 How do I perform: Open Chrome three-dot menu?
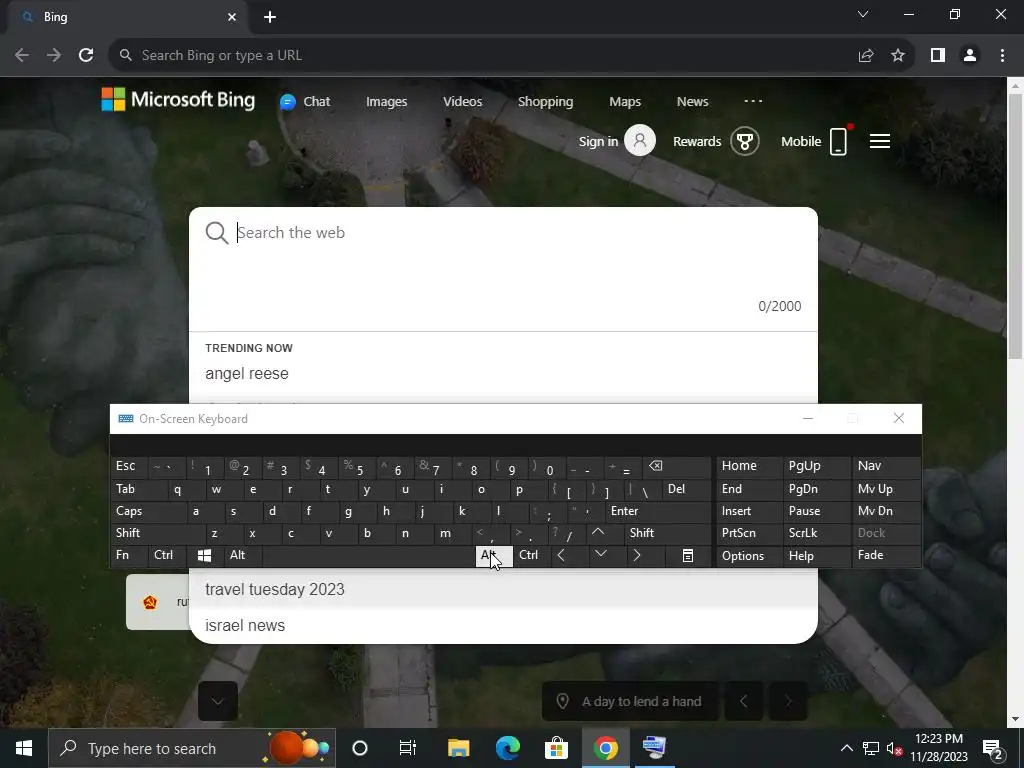(1002, 56)
